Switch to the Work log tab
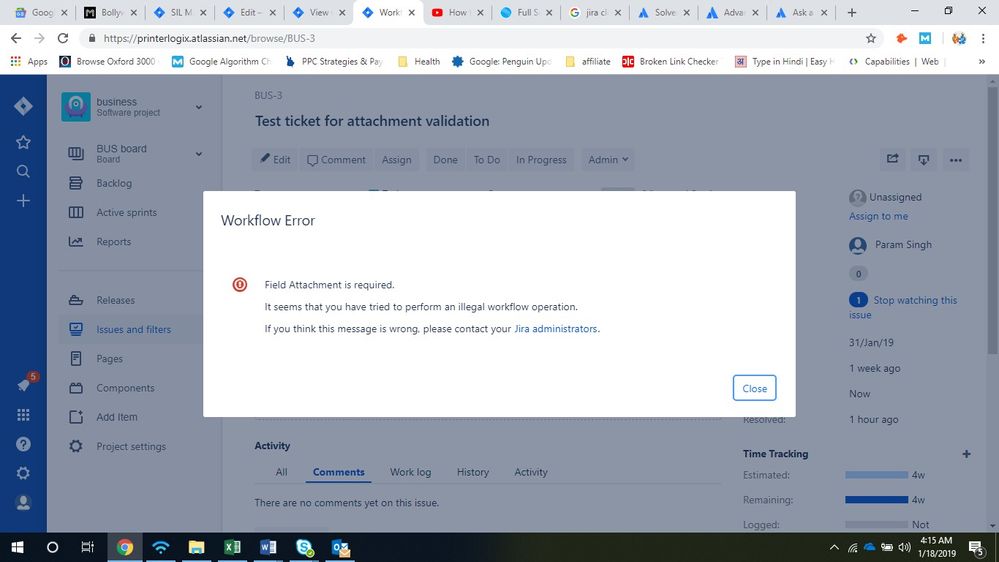 410,472
